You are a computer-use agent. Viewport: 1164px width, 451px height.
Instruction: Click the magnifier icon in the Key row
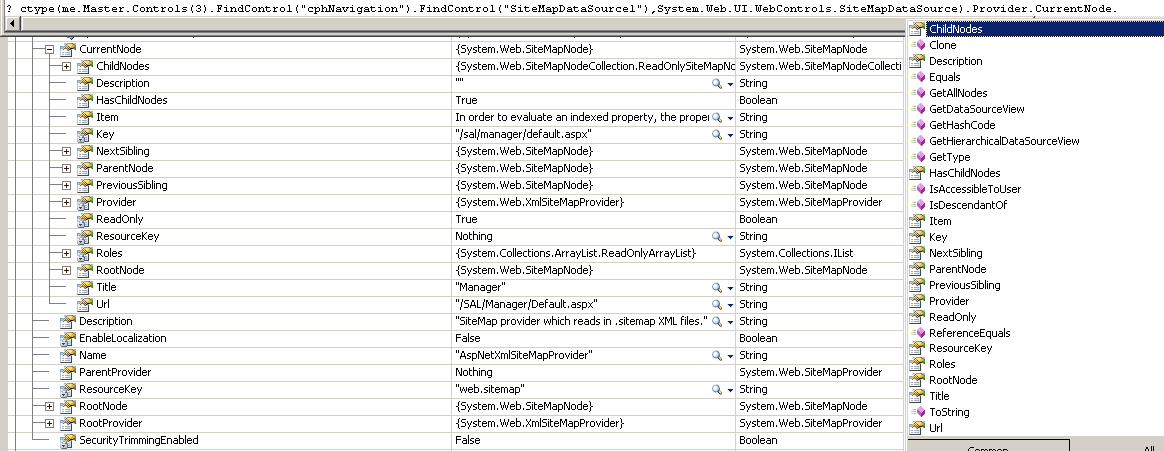coord(716,134)
